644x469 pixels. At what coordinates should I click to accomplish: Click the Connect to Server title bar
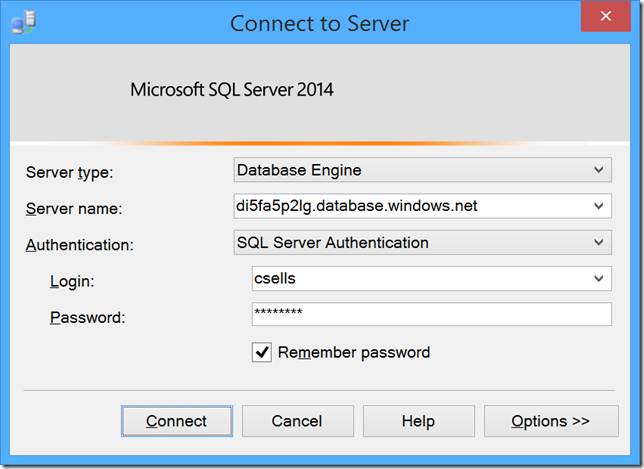(x=319, y=23)
